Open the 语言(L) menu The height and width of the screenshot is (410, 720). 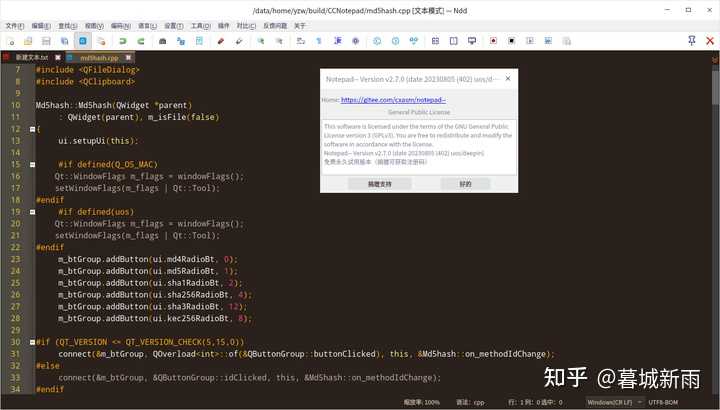pyautogui.click(x=147, y=26)
